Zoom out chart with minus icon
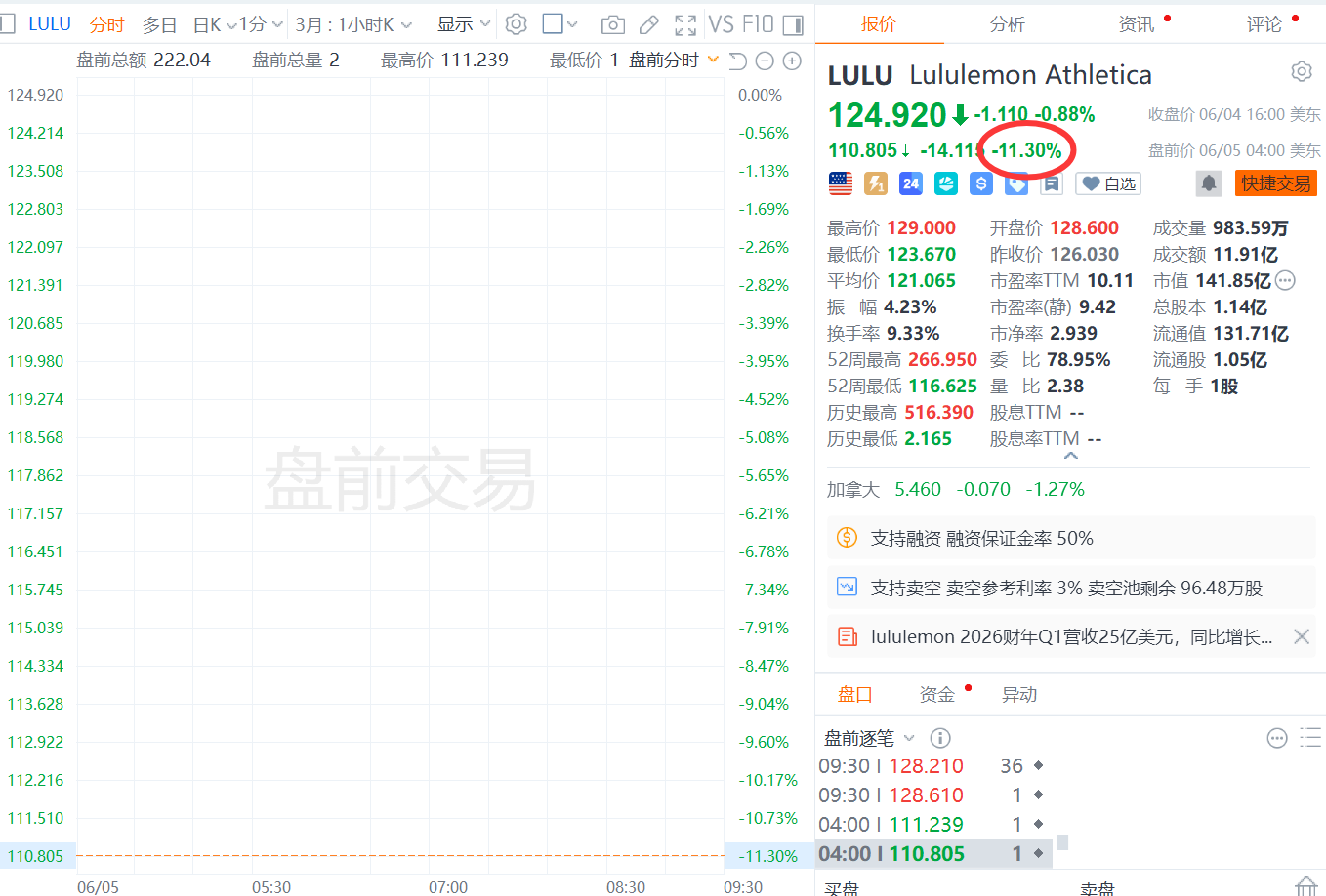 pyautogui.click(x=766, y=61)
